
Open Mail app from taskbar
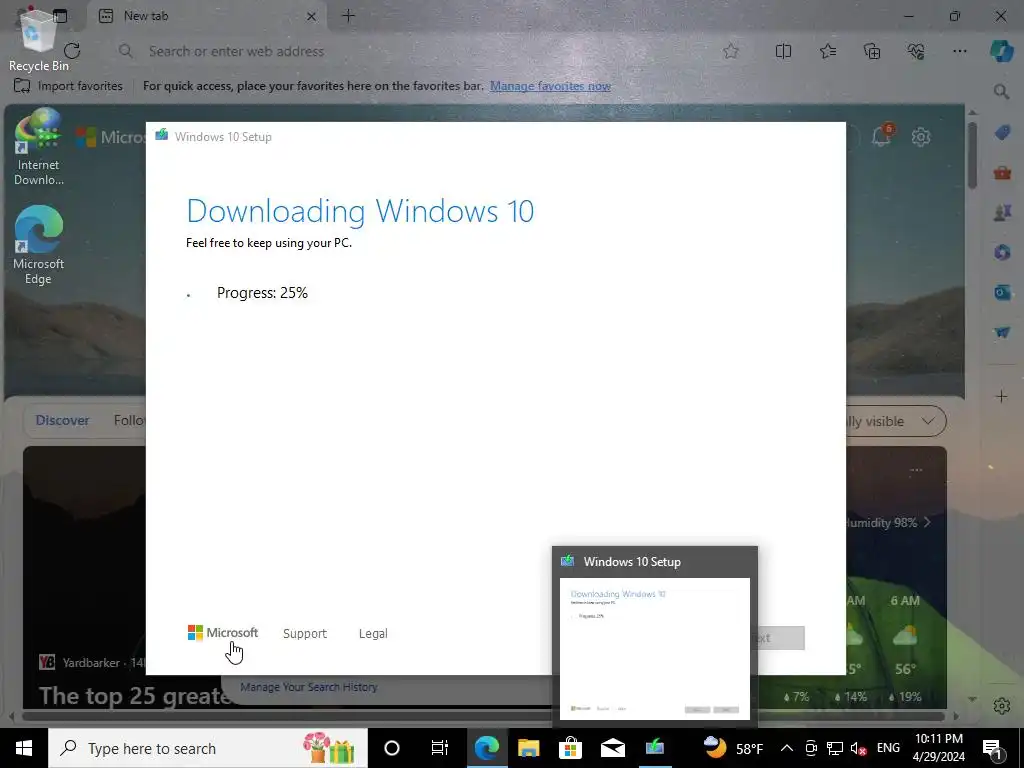613,748
